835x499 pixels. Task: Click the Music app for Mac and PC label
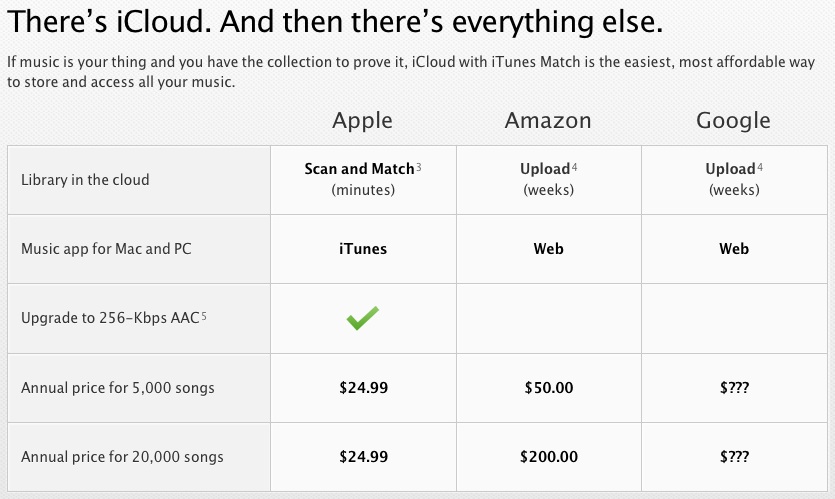tap(107, 249)
